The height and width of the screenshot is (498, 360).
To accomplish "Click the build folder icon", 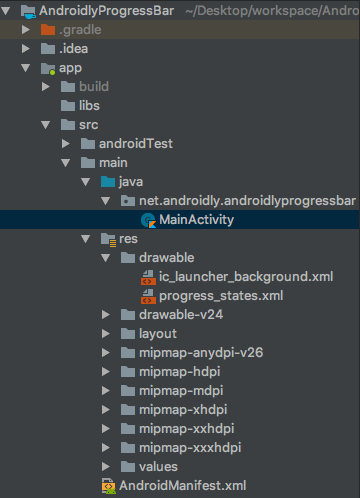I will pyautogui.click(x=68, y=87).
